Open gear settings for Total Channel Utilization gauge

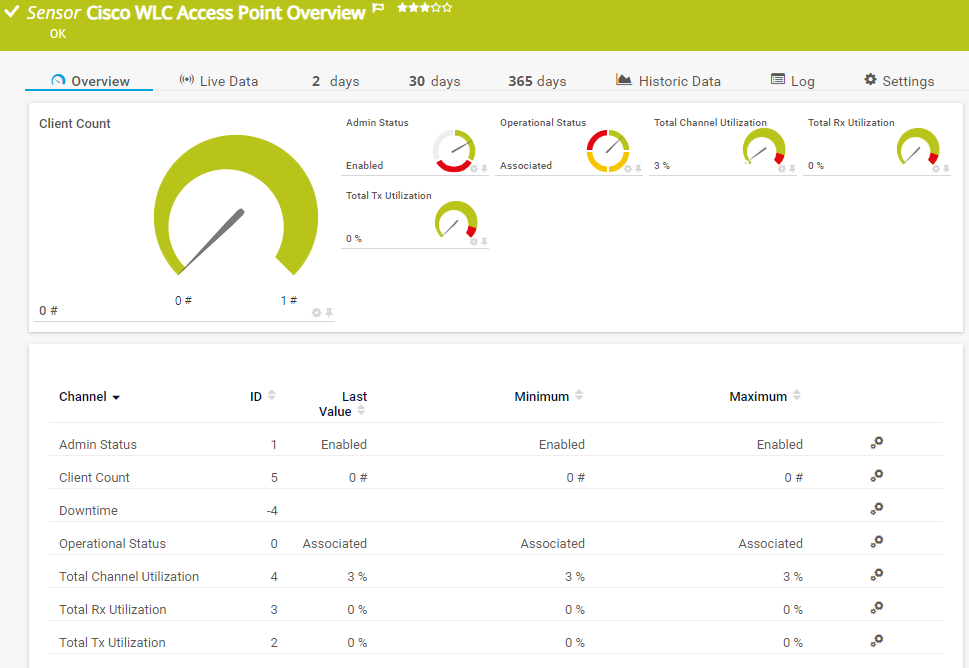782,169
